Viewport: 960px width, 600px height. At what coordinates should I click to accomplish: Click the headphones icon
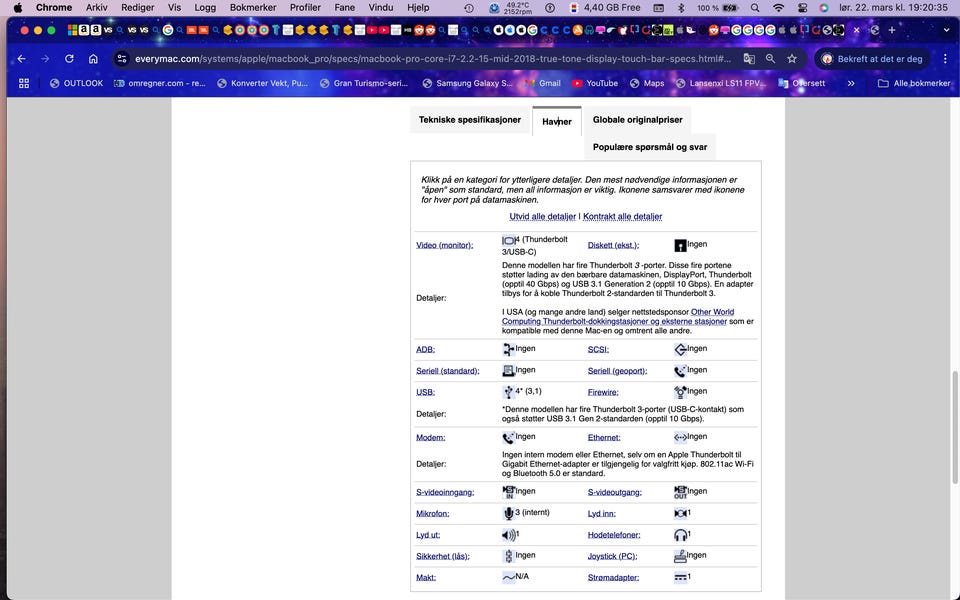pos(680,535)
